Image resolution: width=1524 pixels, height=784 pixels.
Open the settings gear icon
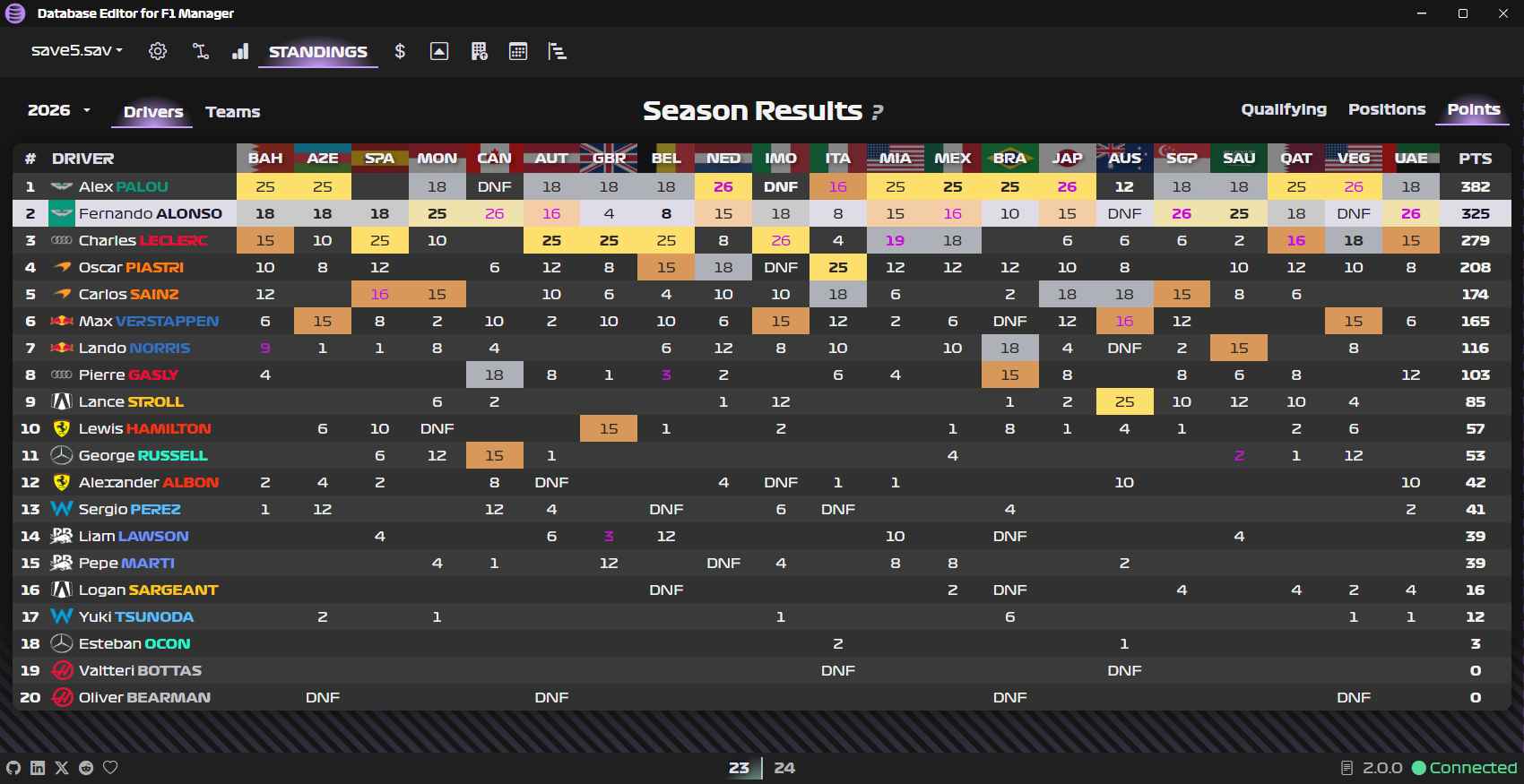pyautogui.click(x=158, y=51)
